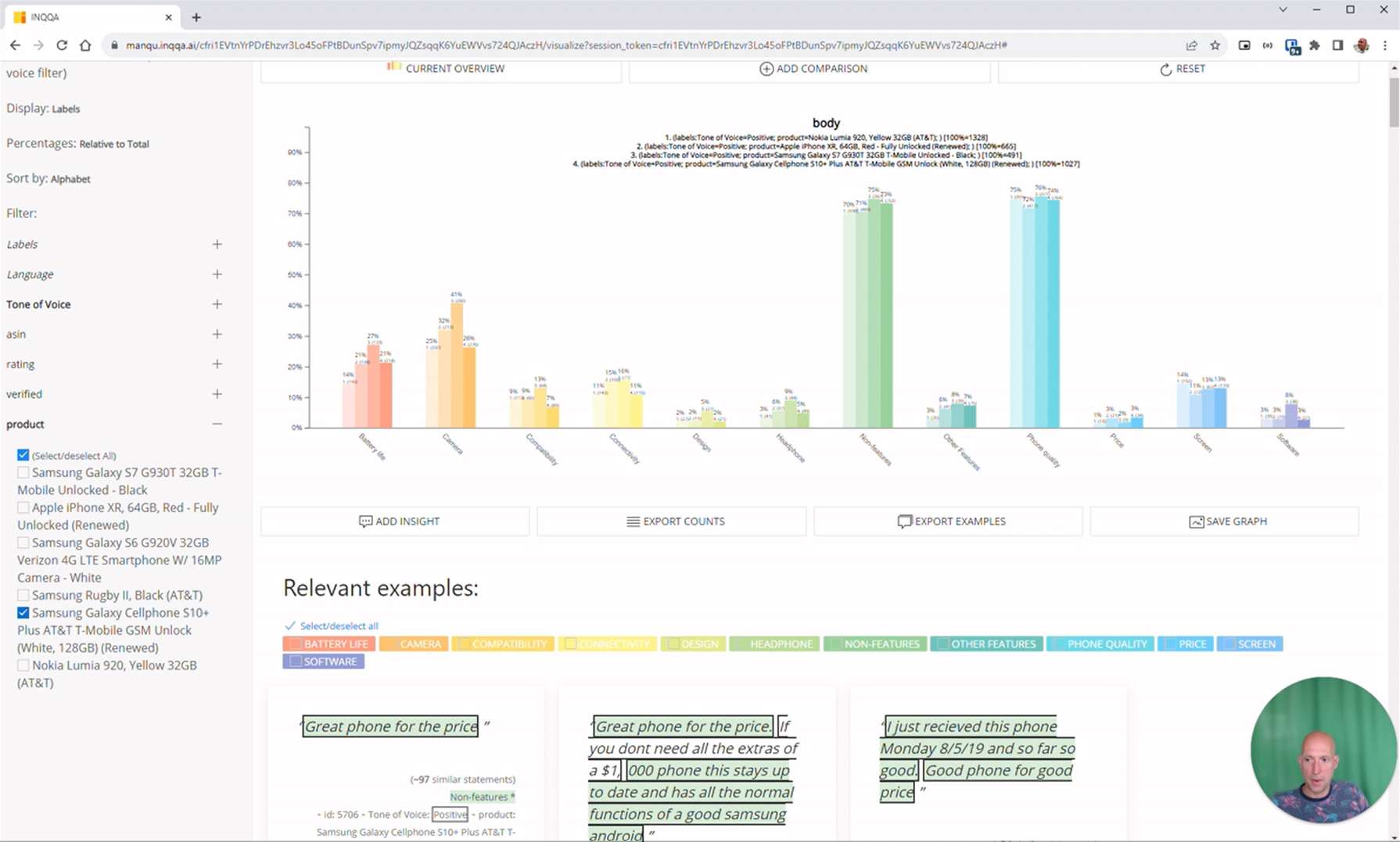Click the Save Graph image icon
The width and height of the screenshot is (1400, 842).
(1195, 521)
